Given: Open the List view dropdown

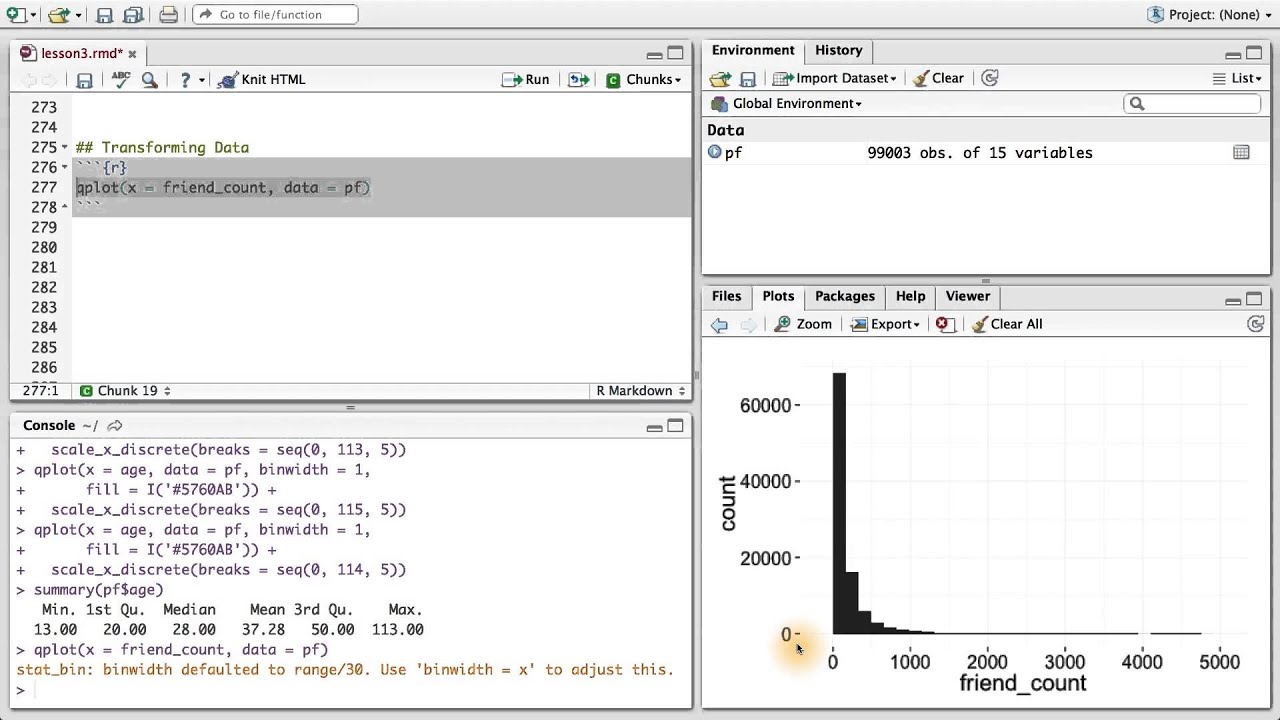Looking at the screenshot, I should (1237, 78).
